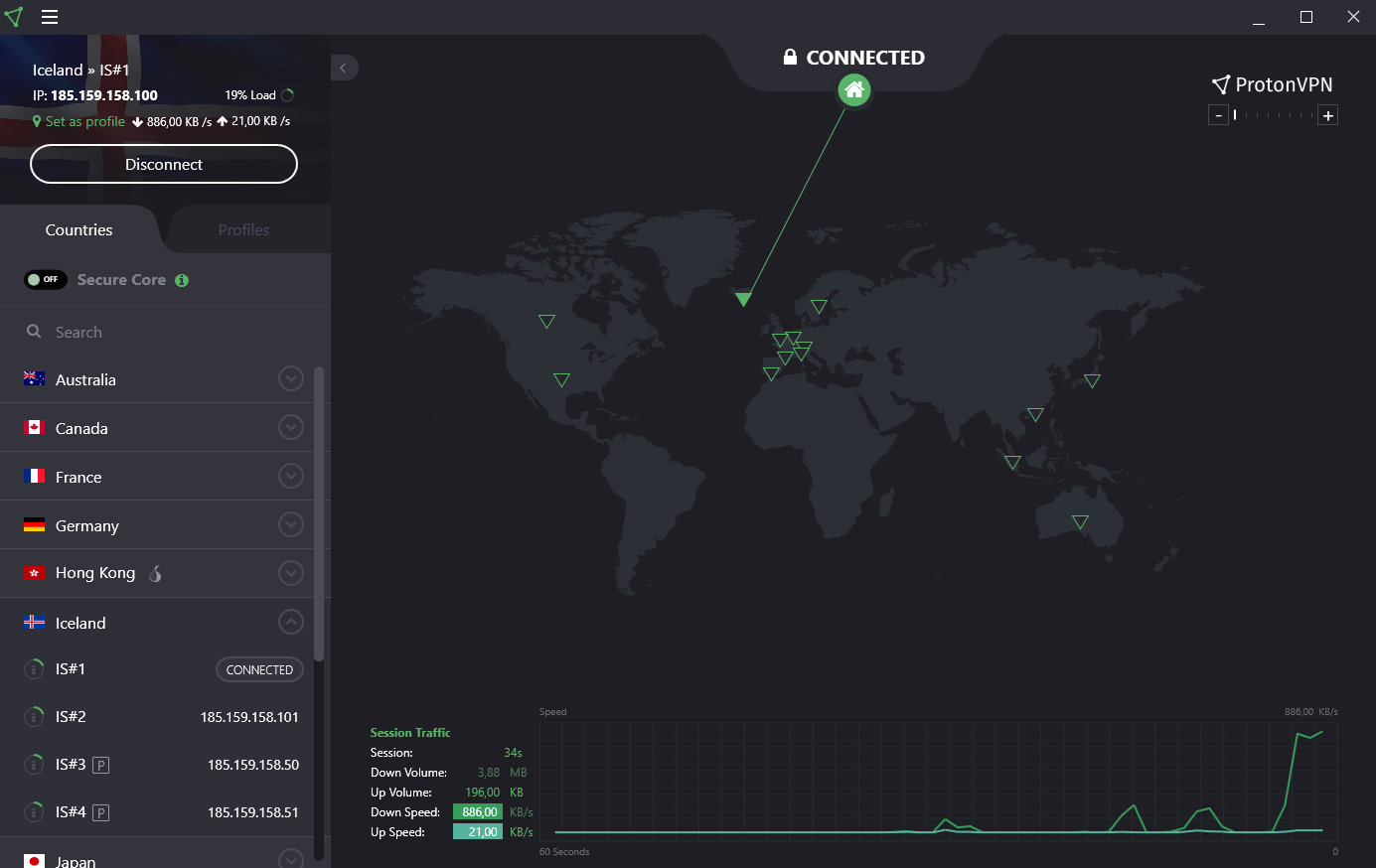Click the Session Traffic heading
This screenshot has width=1376, height=868.
pyautogui.click(x=410, y=732)
